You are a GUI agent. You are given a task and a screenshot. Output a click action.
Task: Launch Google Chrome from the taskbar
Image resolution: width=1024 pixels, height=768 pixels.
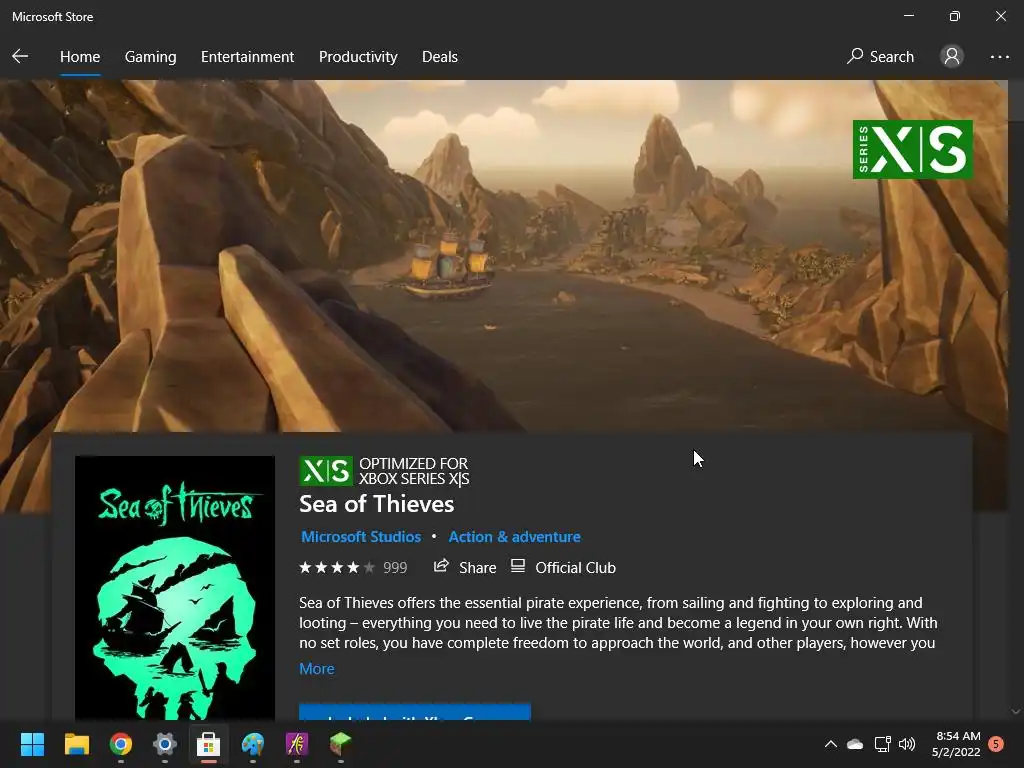point(121,744)
